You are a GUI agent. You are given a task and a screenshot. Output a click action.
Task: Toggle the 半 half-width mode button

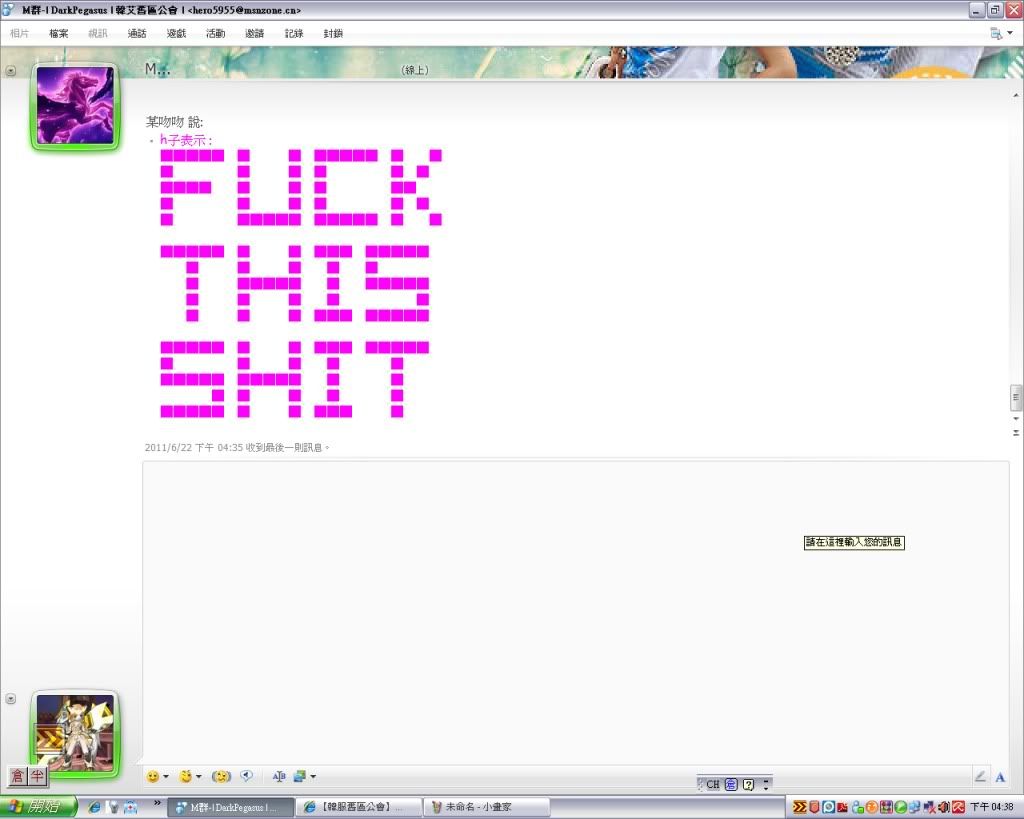tap(37, 776)
